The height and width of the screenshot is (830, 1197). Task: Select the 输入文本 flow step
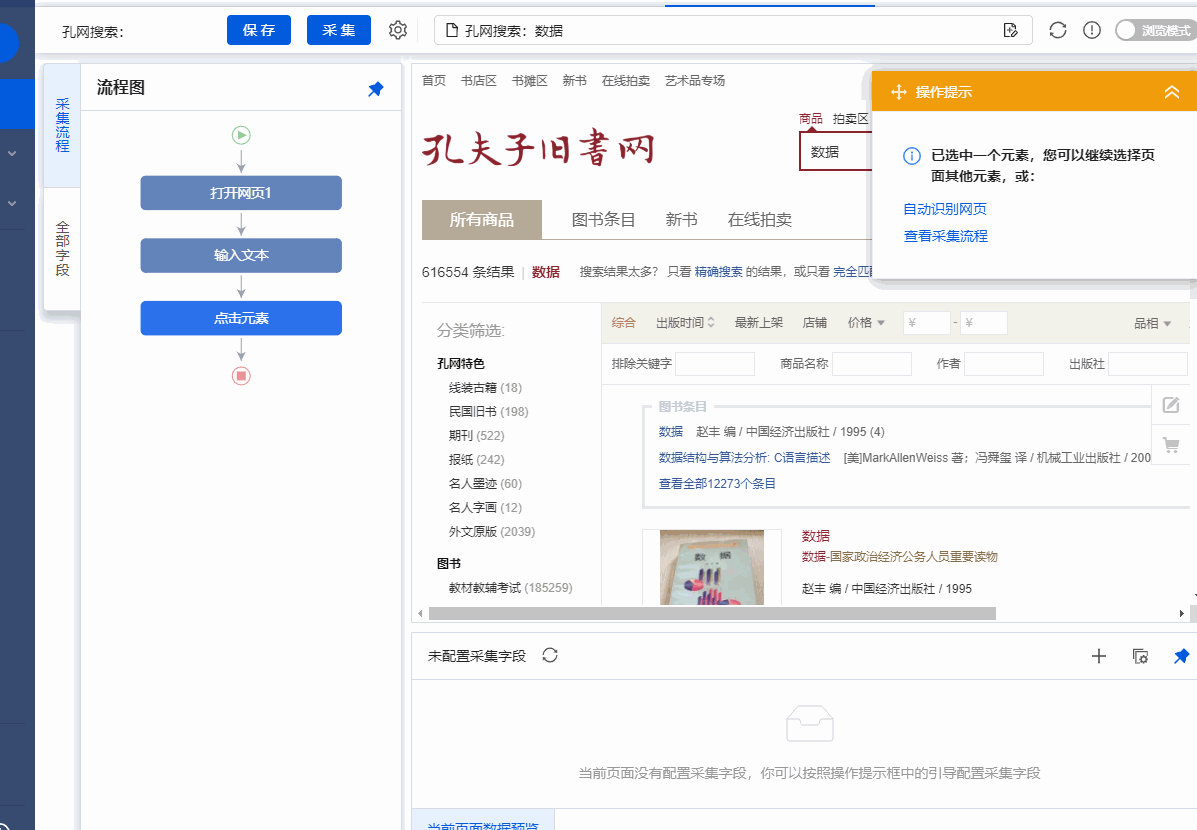tap(241, 255)
